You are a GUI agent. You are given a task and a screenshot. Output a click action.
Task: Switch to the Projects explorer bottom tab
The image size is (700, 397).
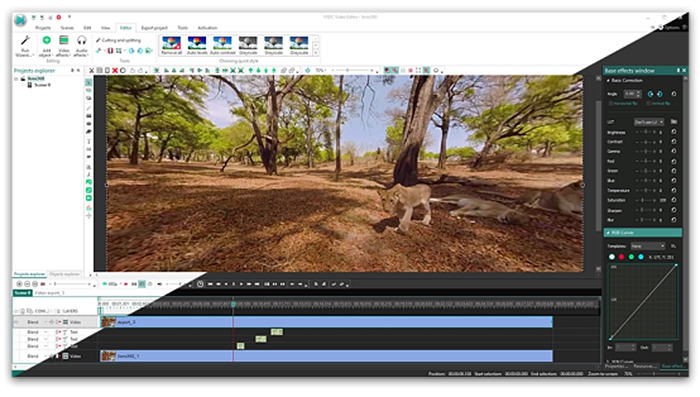click(29, 274)
